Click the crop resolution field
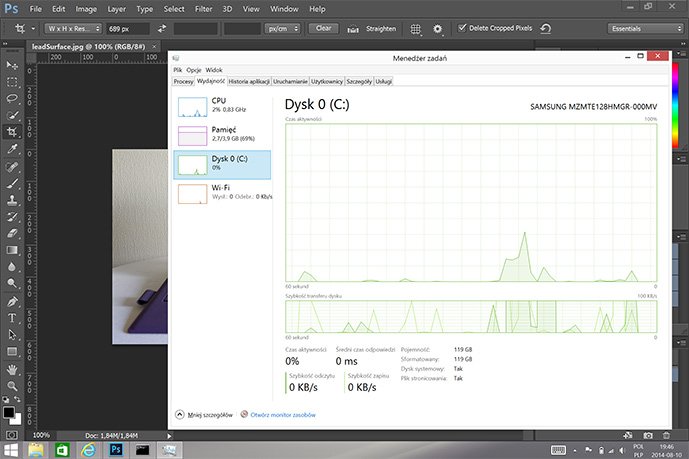 tap(242, 29)
